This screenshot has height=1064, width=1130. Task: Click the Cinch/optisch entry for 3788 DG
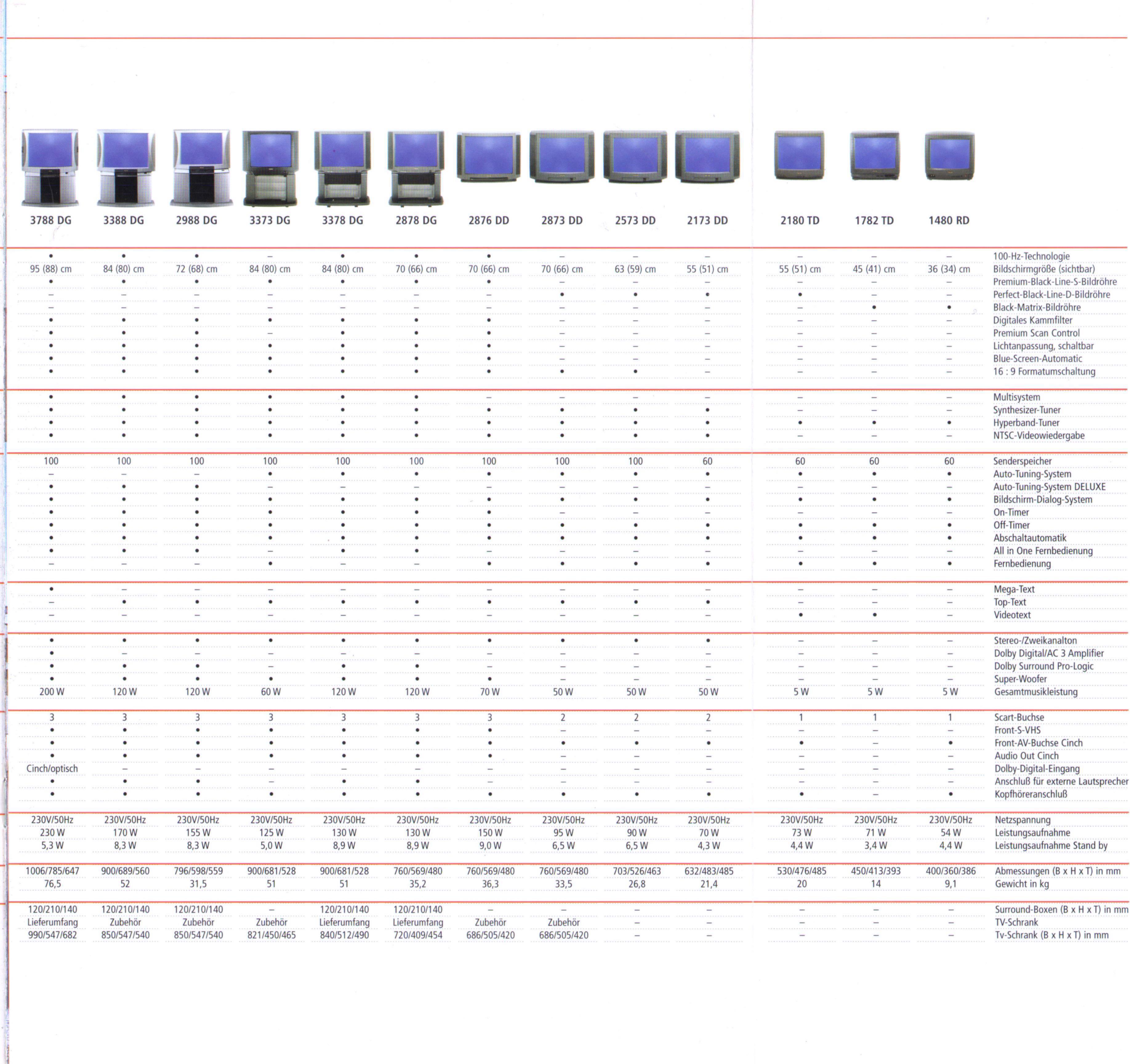pos(52,769)
